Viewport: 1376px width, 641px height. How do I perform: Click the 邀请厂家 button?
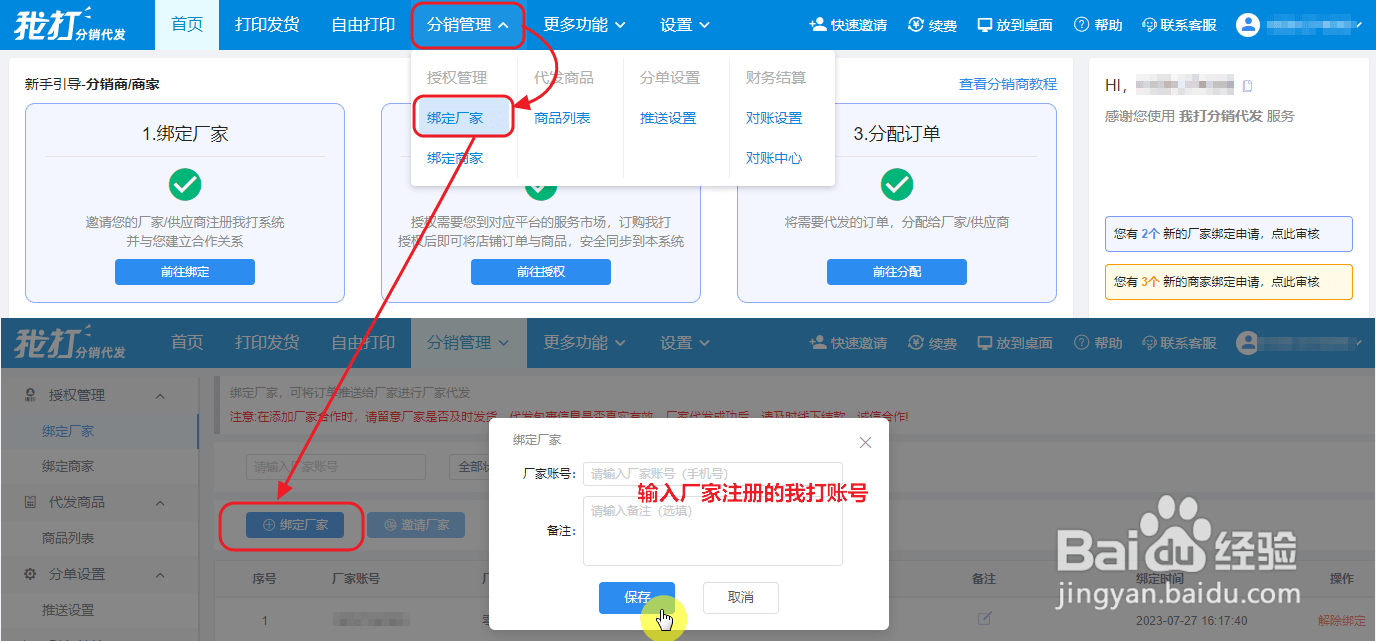coord(416,524)
